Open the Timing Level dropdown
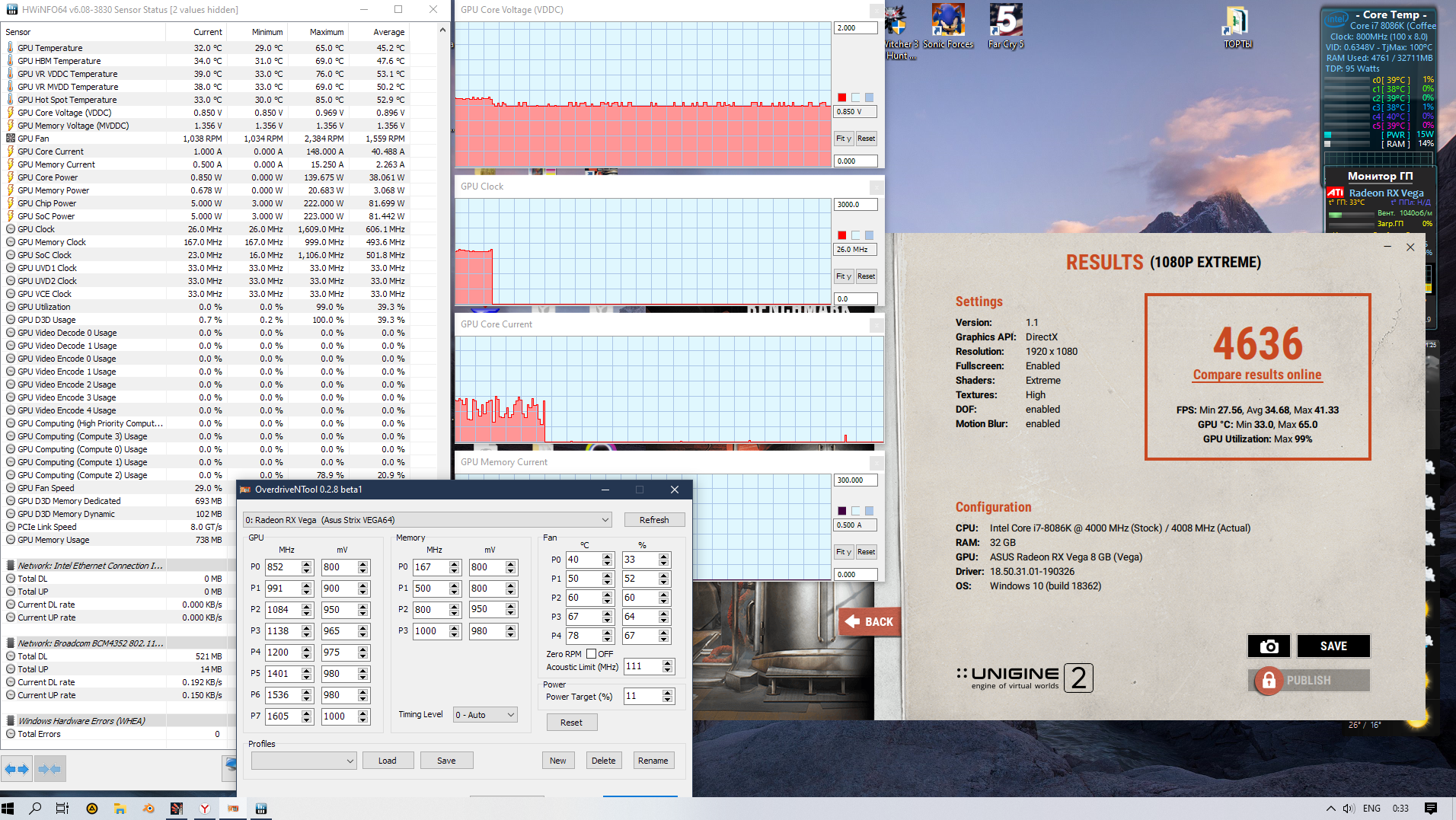The height and width of the screenshot is (820, 1456). click(x=485, y=715)
